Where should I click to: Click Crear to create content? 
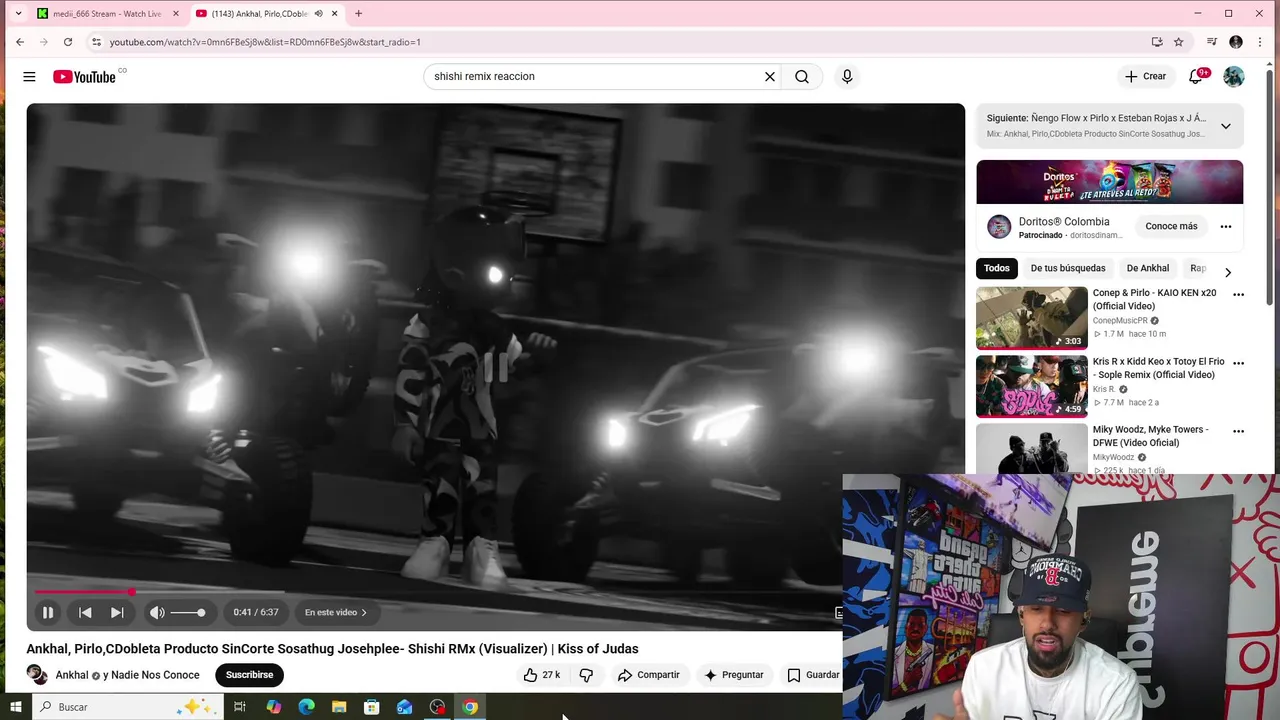pyautogui.click(x=1146, y=77)
